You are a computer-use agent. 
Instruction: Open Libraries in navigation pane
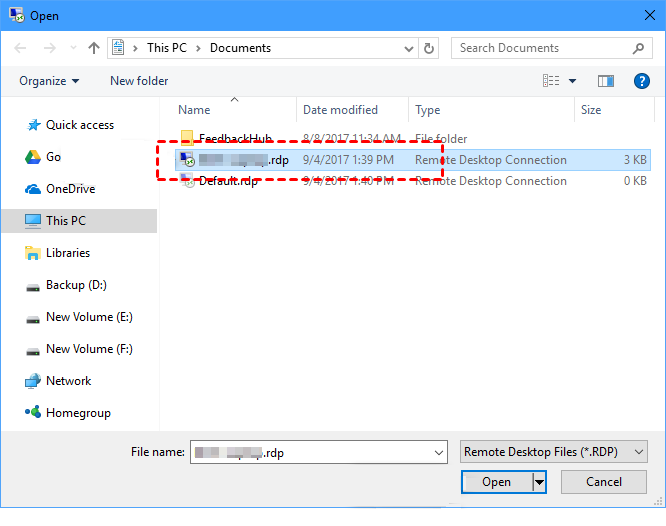(x=68, y=253)
